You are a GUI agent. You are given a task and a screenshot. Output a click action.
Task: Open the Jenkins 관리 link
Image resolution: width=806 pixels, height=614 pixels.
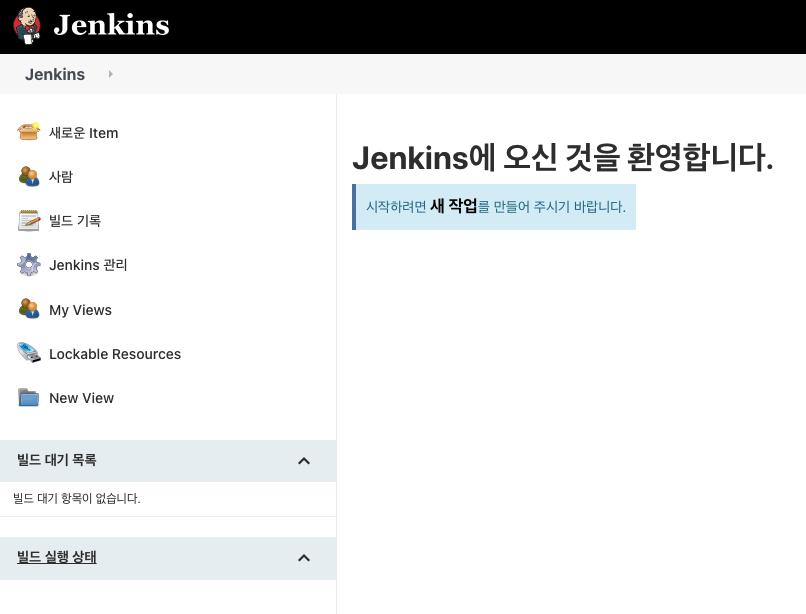click(88, 265)
